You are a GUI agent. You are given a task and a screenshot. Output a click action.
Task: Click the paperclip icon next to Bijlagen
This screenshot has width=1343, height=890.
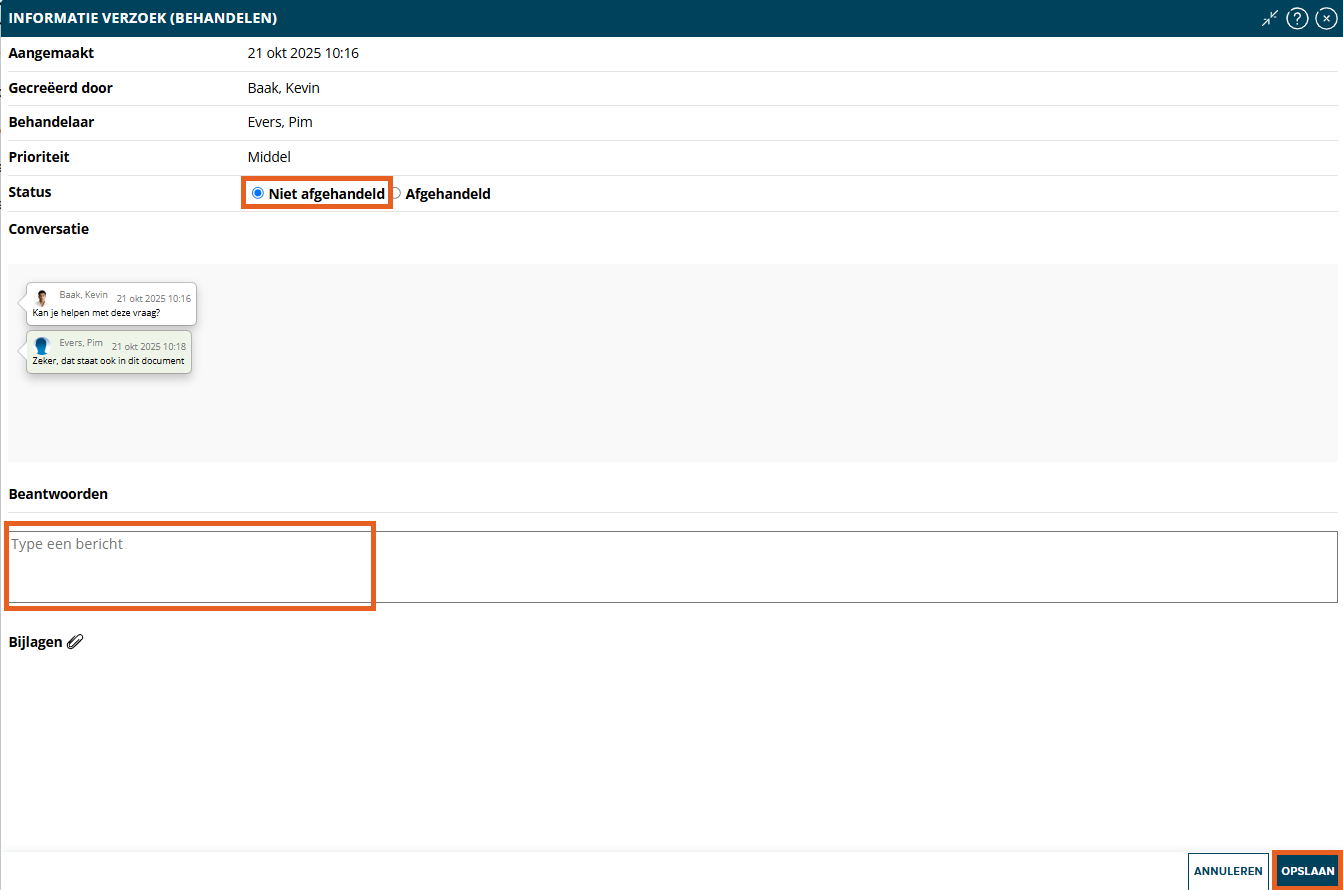[75, 642]
